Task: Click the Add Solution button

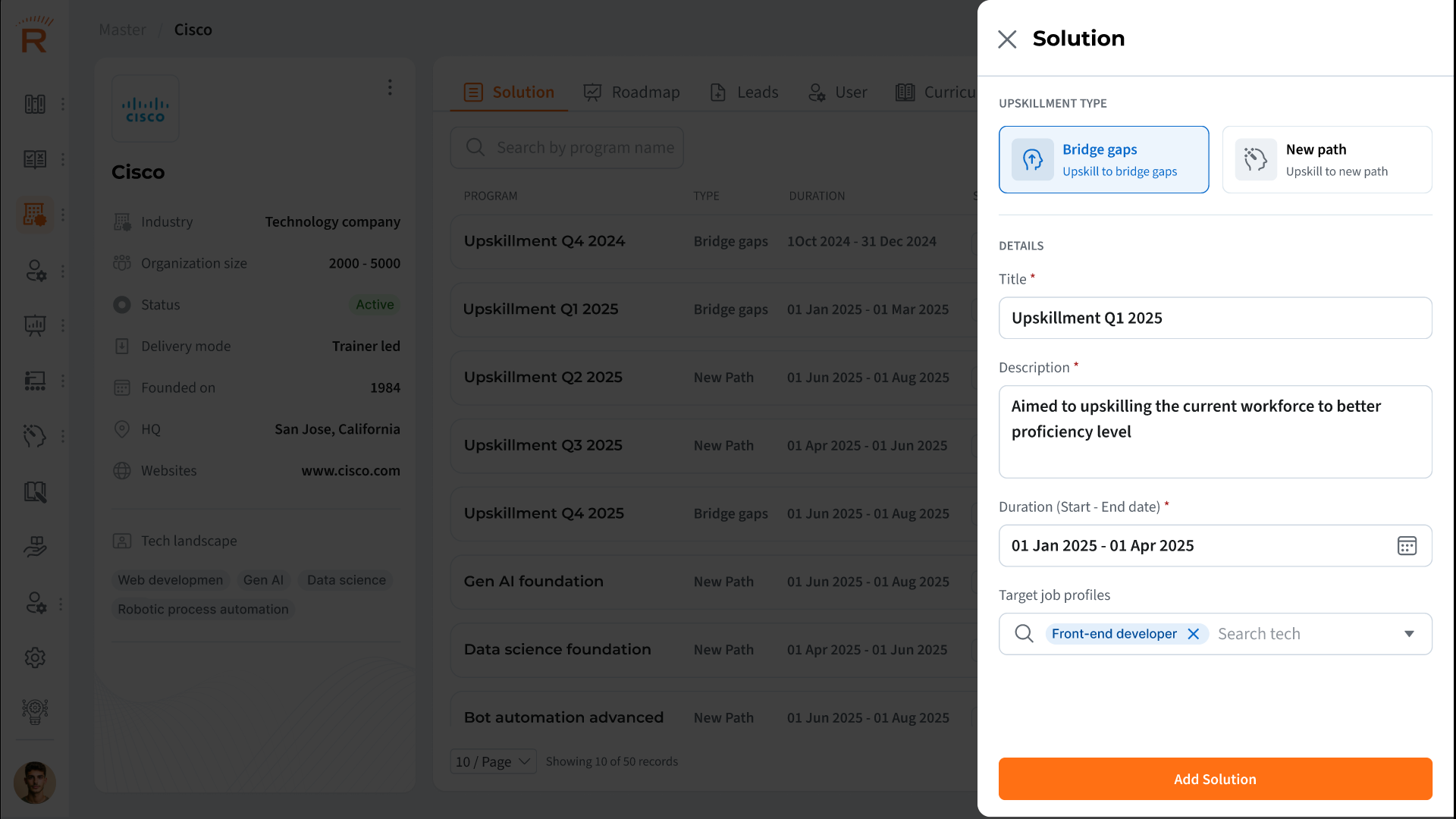Action: (x=1215, y=779)
